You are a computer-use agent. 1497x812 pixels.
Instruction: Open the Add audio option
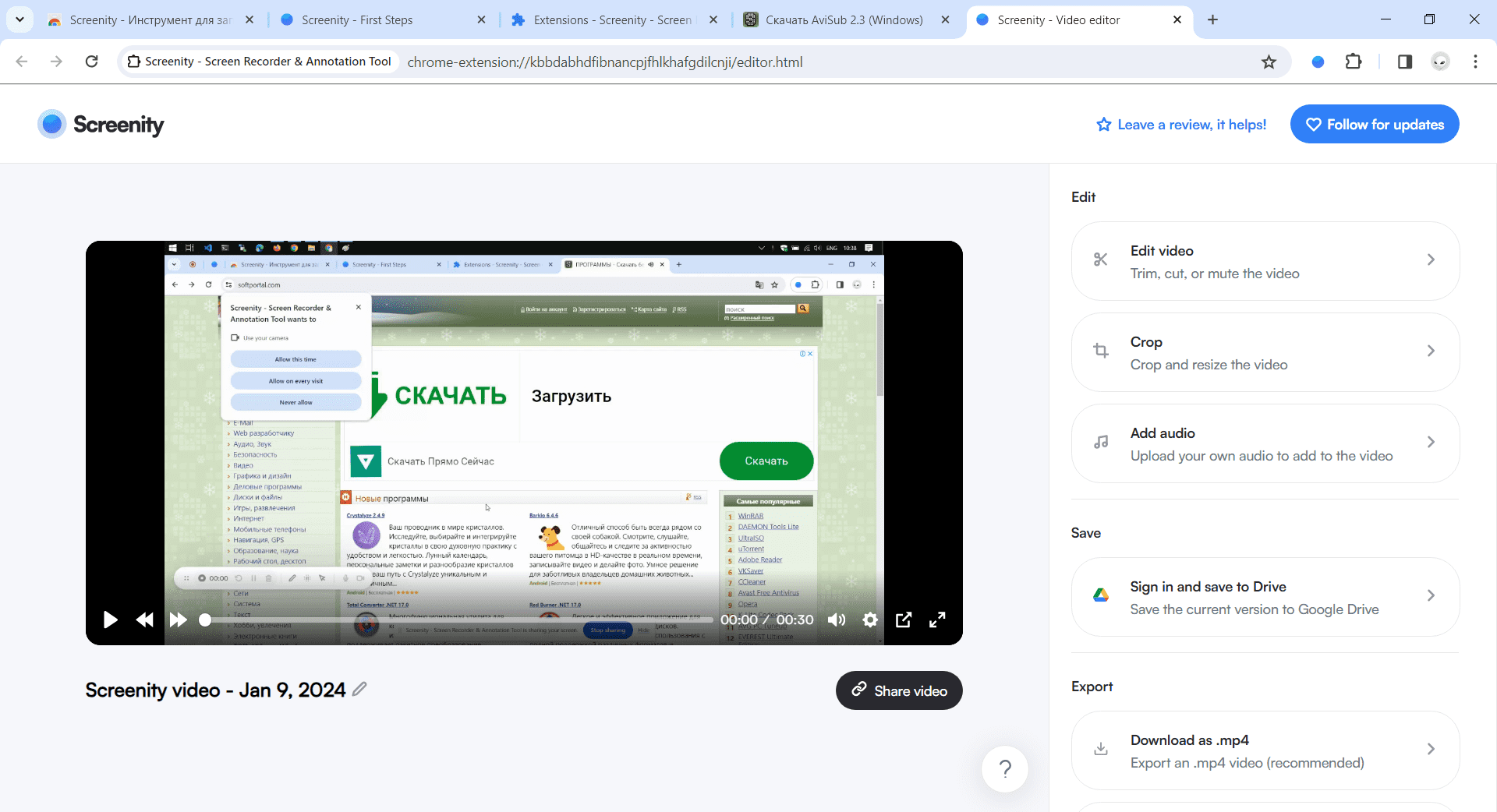point(1265,443)
